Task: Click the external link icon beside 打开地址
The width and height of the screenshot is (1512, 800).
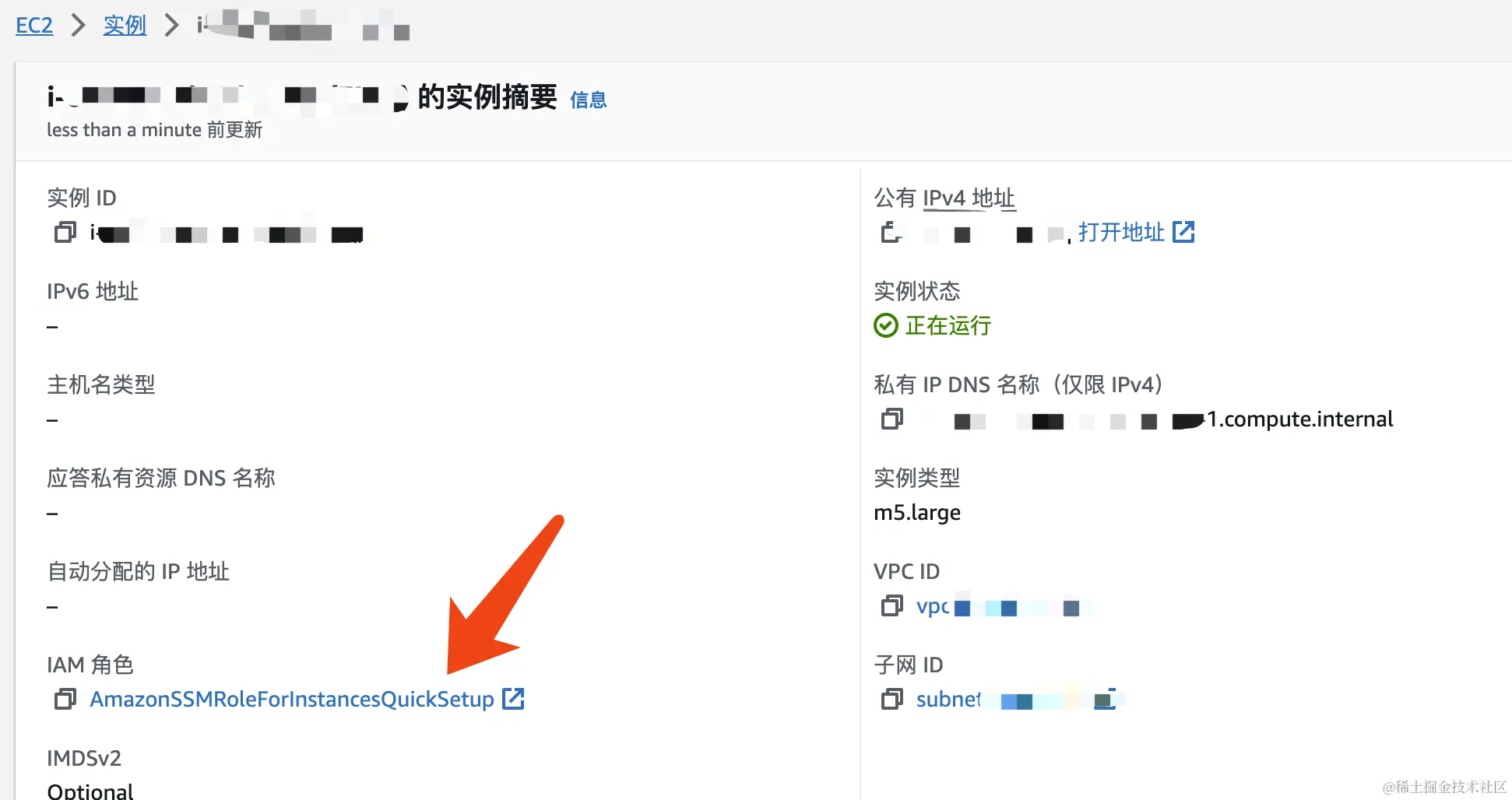Action: pyautogui.click(x=1185, y=231)
